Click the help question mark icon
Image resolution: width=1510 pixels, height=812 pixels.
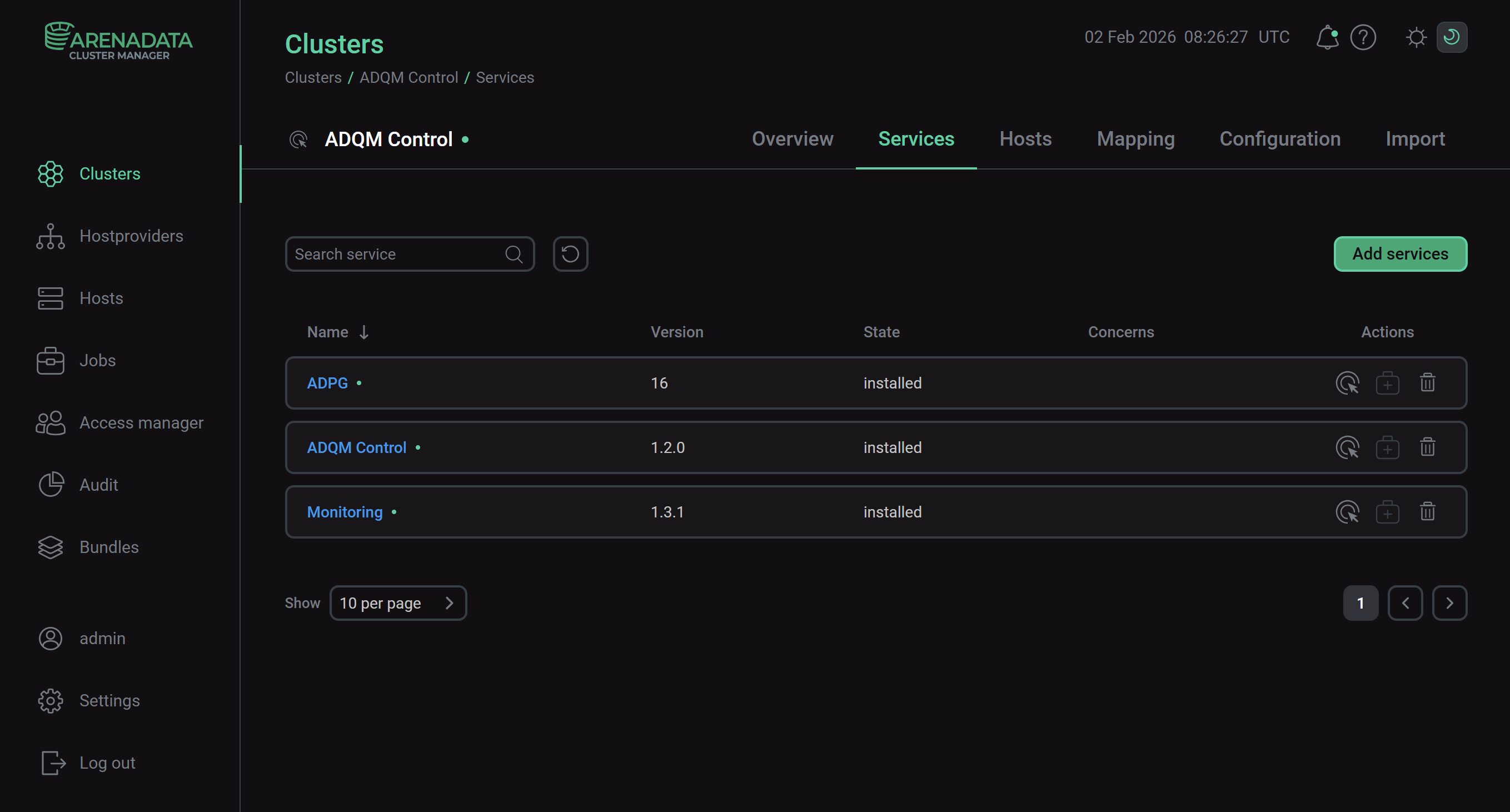[x=1363, y=38]
